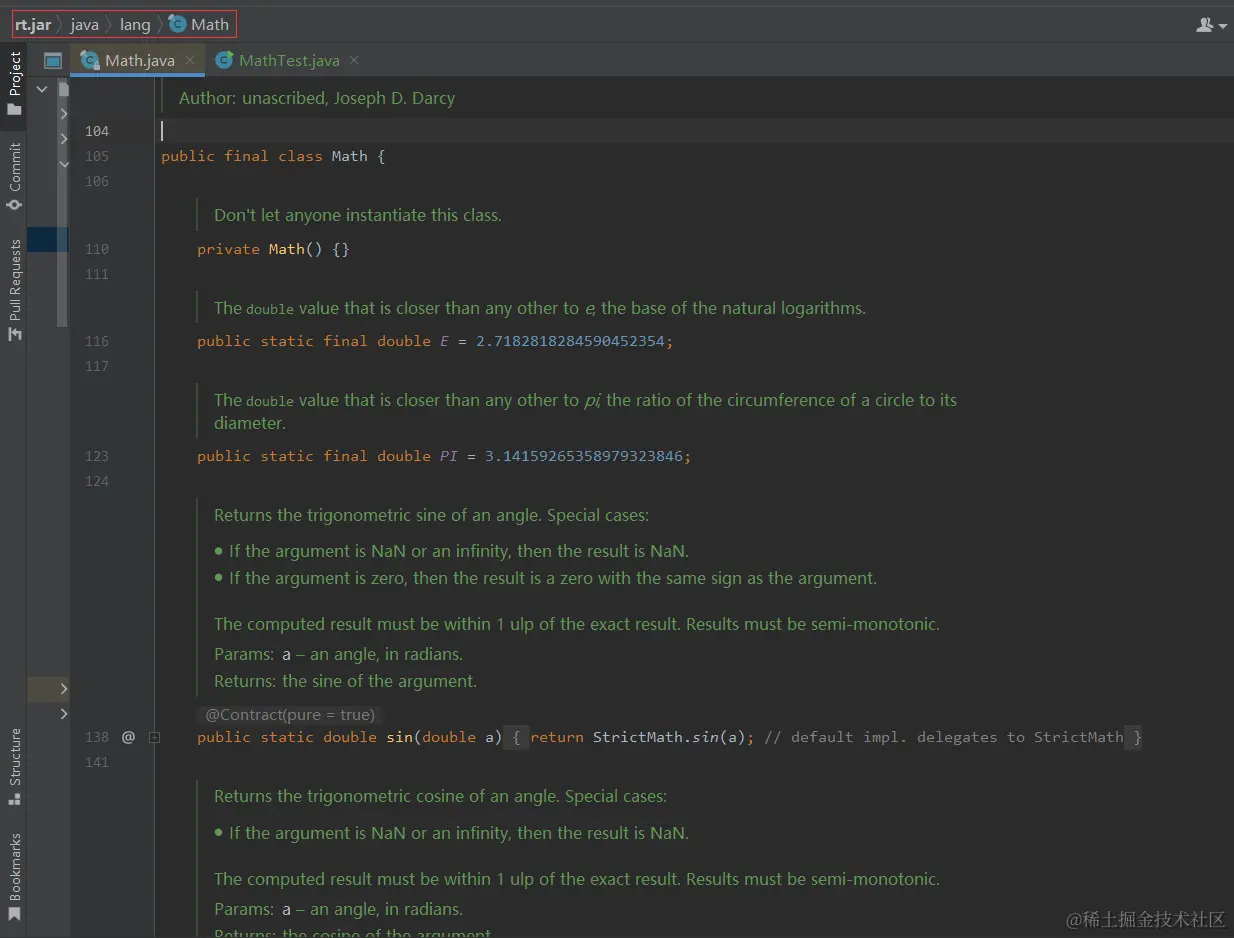1234x938 pixels.
Task: Select java in the navigation breadcrumb
Action: click(x=84, y=24)
